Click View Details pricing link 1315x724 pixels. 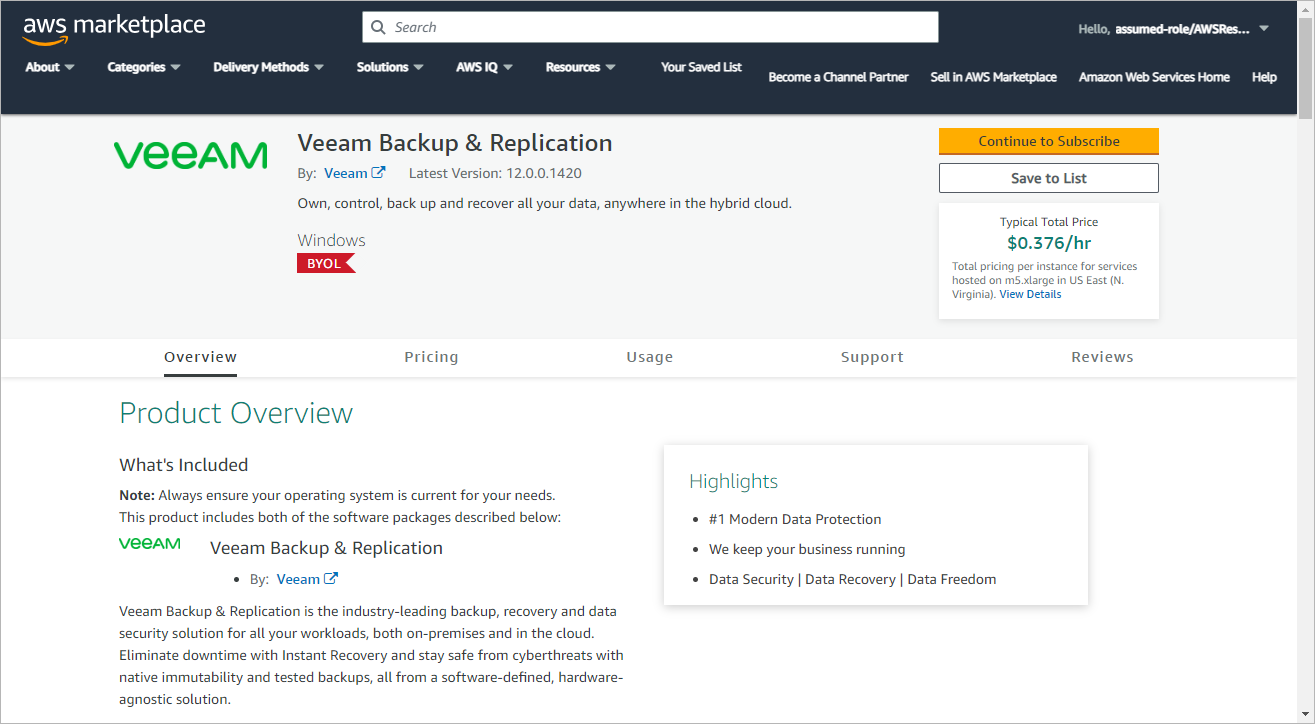tap(1030, 294)
